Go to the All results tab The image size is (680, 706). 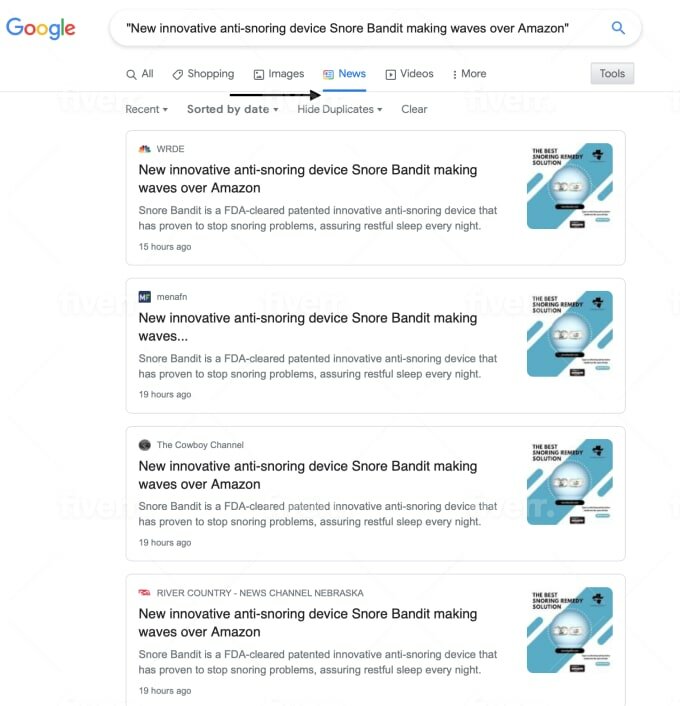point(140,74)
